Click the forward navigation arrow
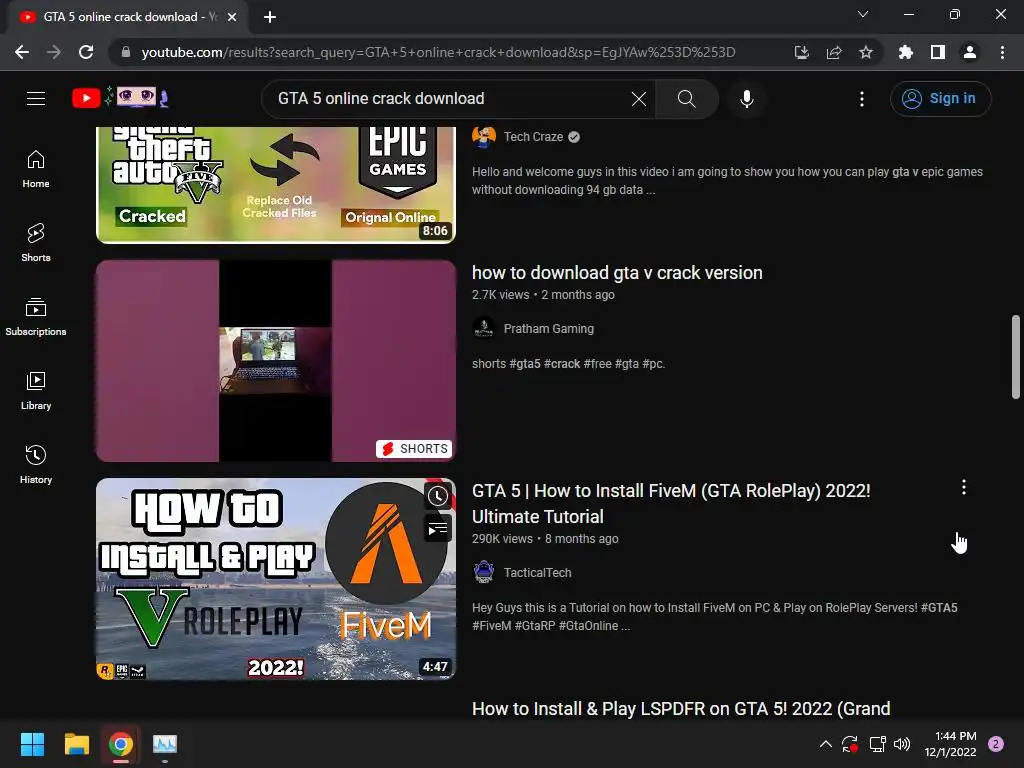Viewport: 1024px width, 768px height. pyautogui.click(x=54, y=52)
